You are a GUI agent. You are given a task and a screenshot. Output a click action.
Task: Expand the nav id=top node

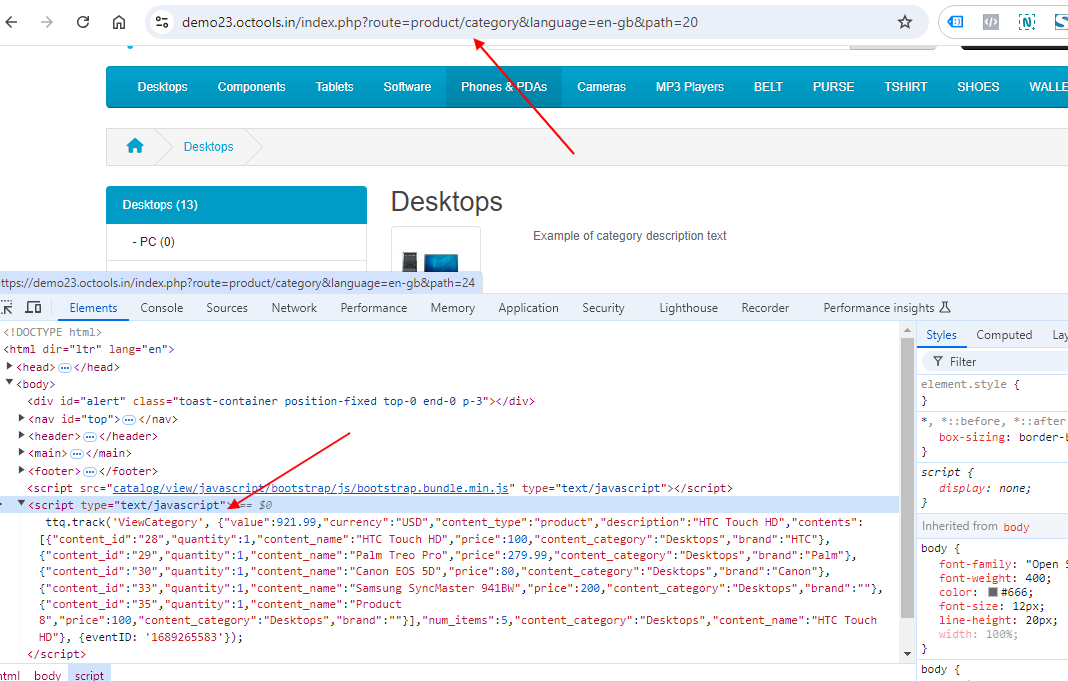(x=21, y=418)
